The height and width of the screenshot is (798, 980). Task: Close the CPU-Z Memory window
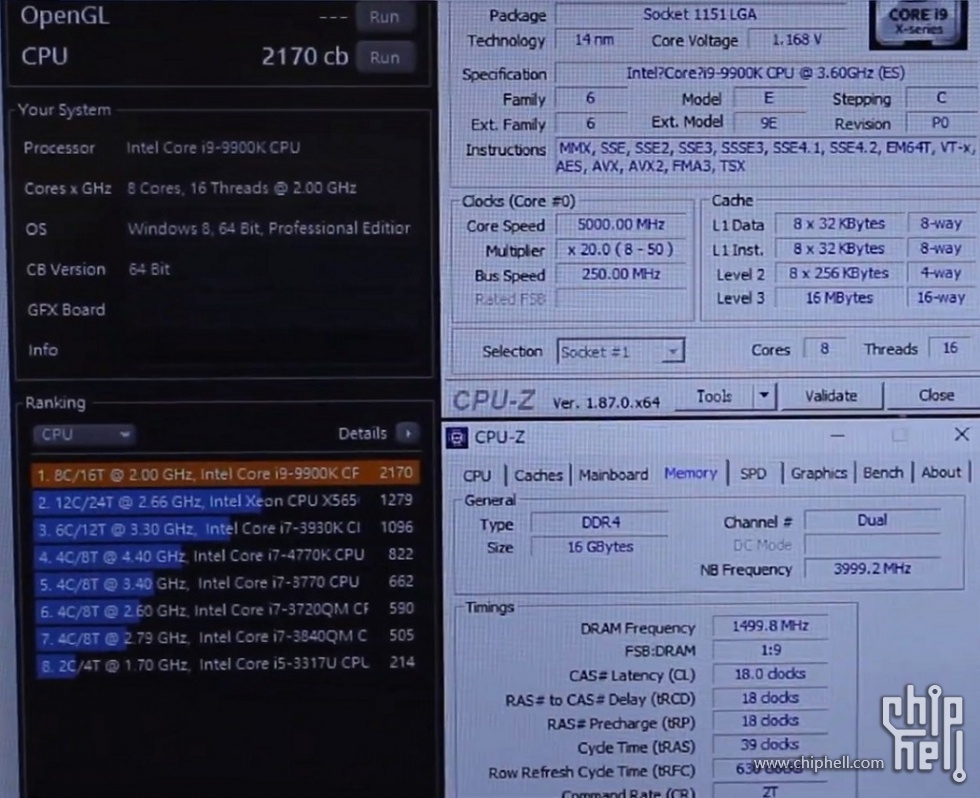pos(961,434)
